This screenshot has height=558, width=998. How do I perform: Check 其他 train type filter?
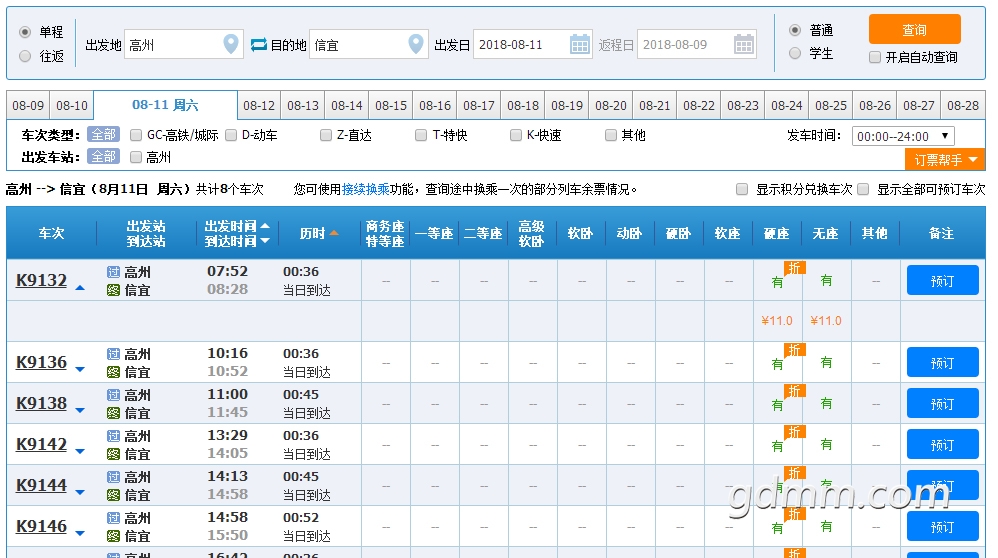click(x=611, y=135)
